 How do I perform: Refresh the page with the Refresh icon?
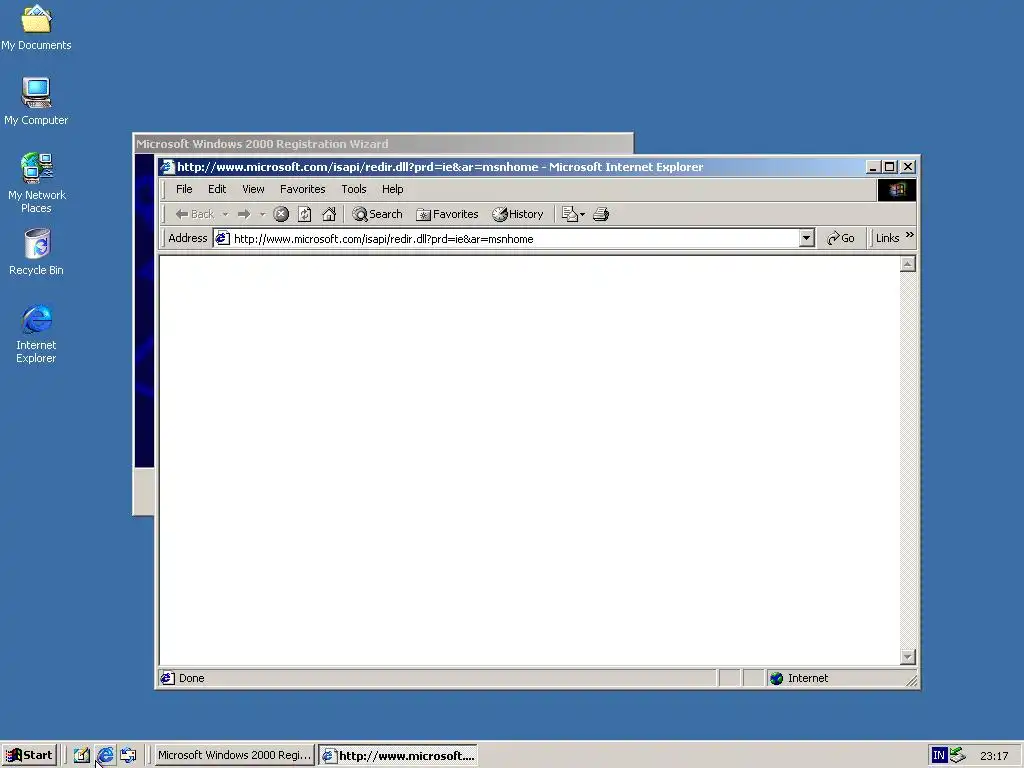(304, 214)
